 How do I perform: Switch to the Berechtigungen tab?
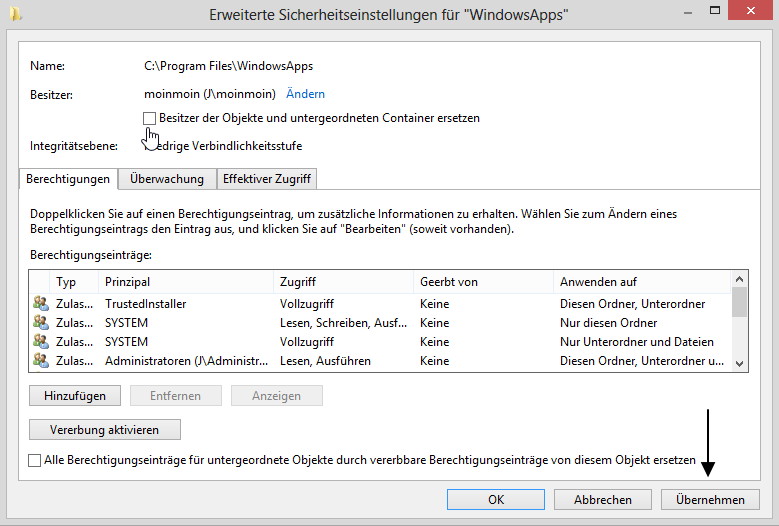pyautogui.click(x=68, y=179)
